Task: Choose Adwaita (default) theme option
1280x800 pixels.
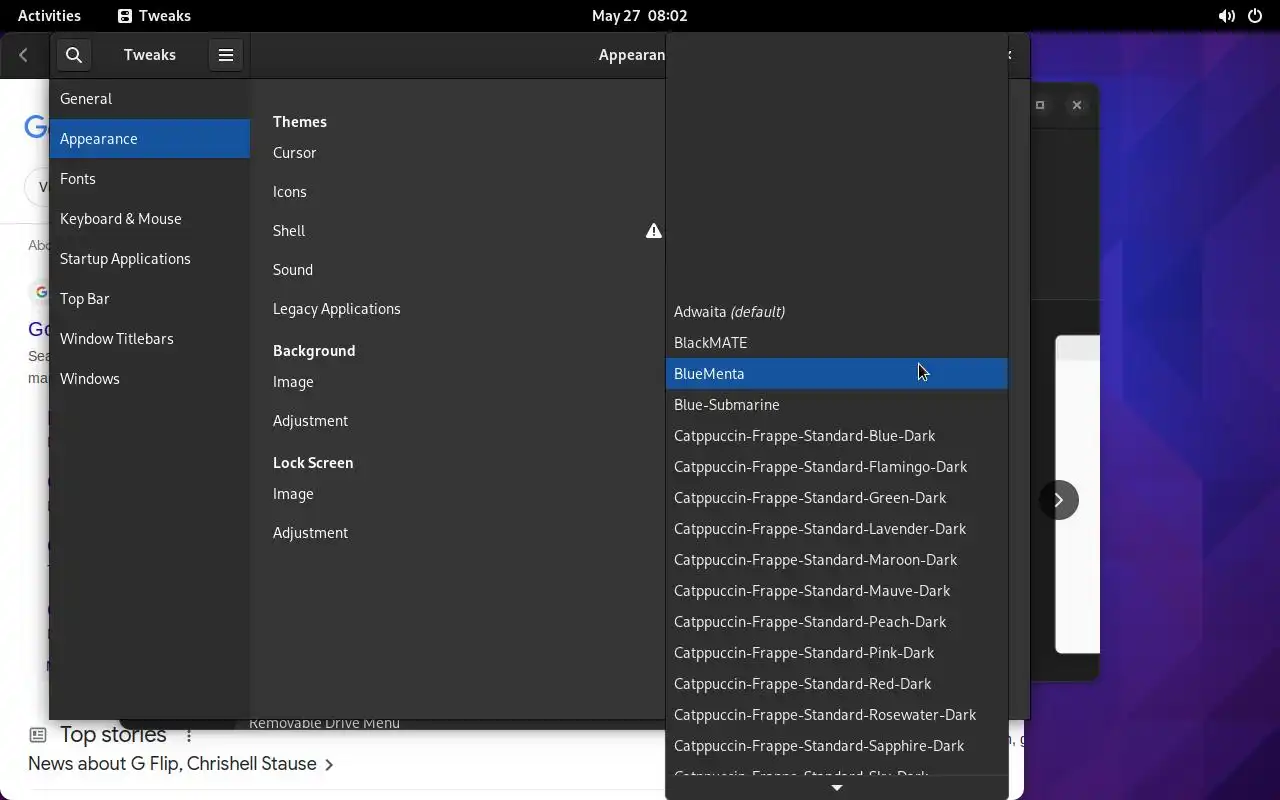Action: [729, 312]
